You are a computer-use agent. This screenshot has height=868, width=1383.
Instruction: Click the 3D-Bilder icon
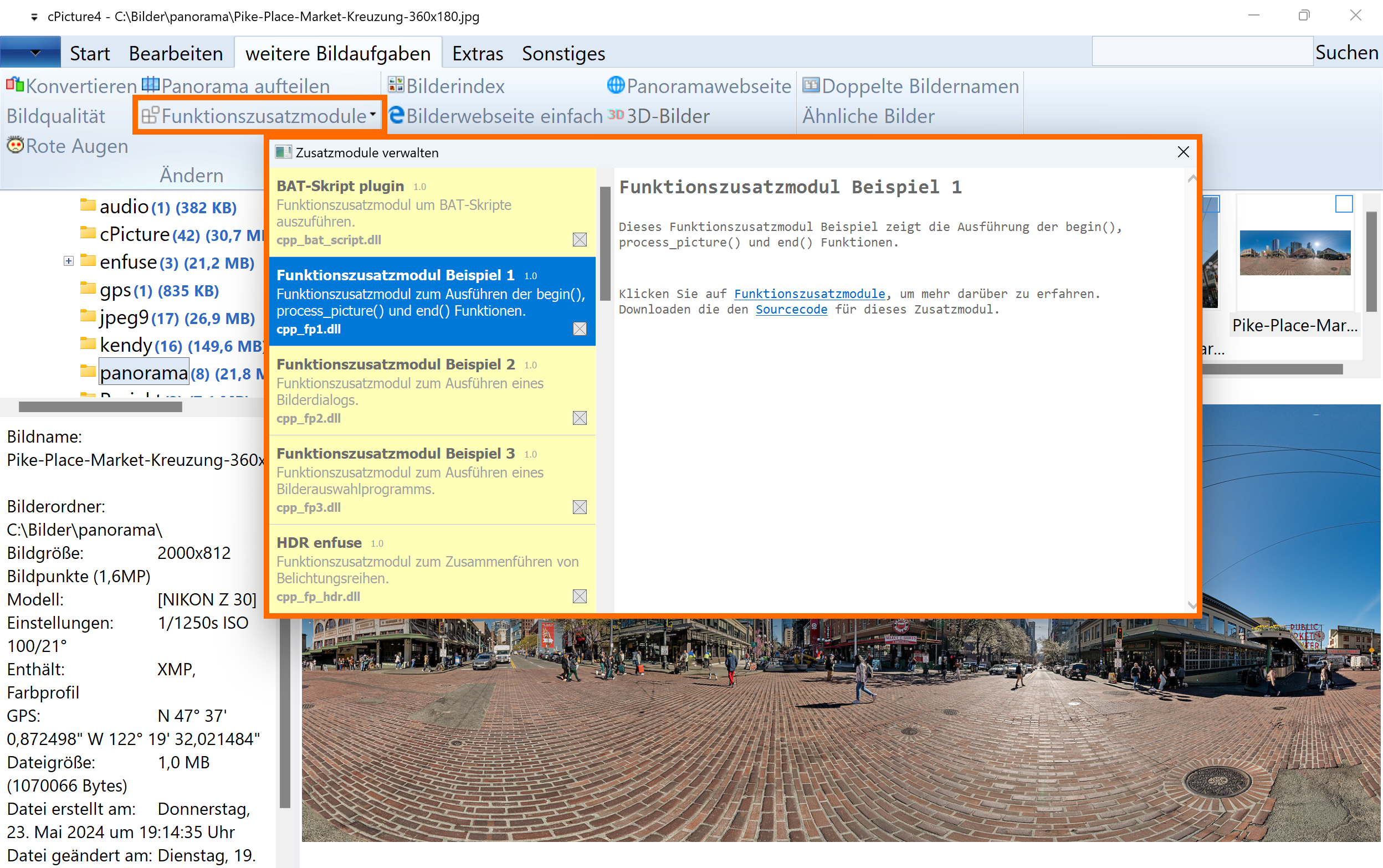coord(616,115)
